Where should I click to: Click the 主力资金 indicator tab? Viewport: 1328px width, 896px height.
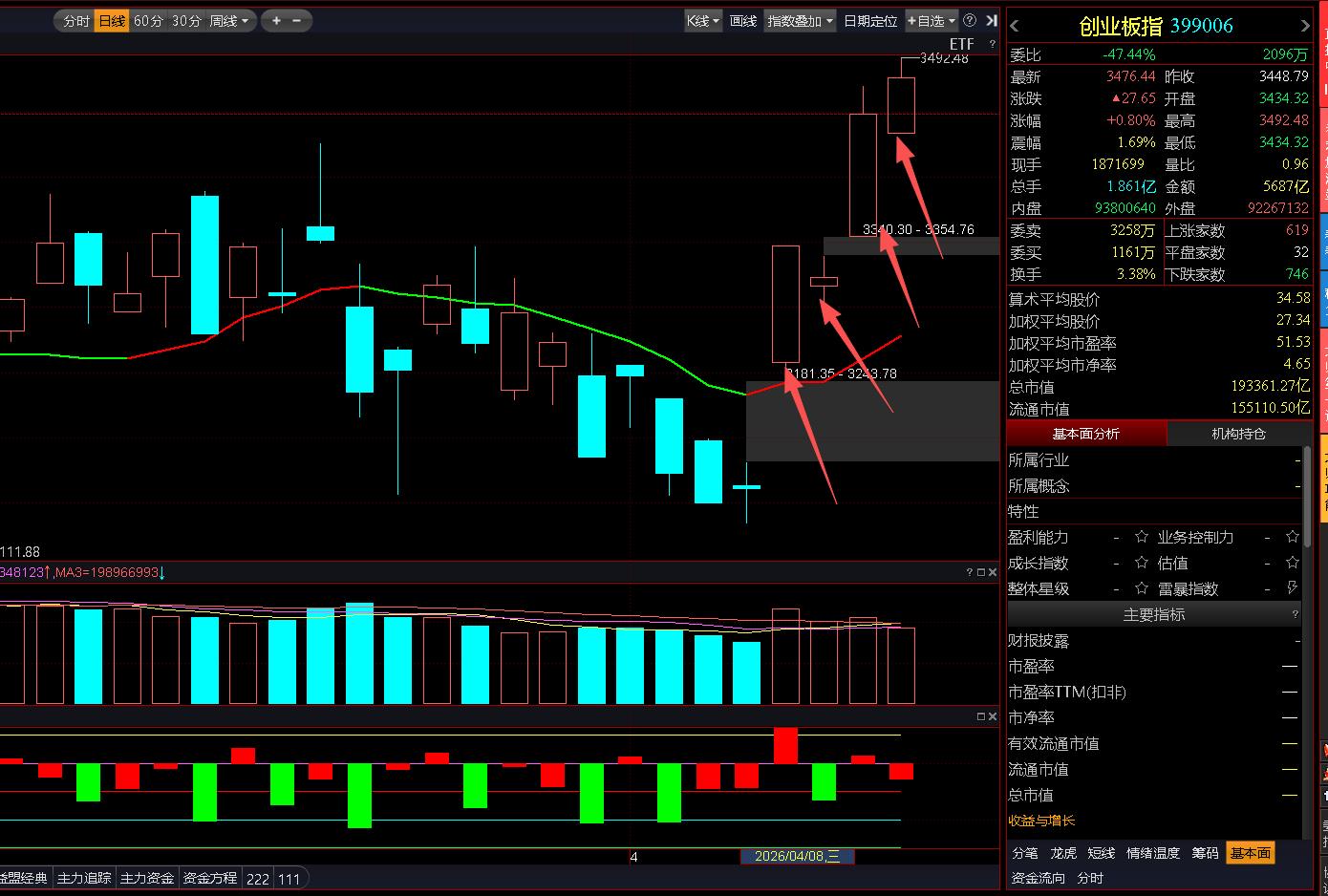pyautogui.click(x=147, y=878)
